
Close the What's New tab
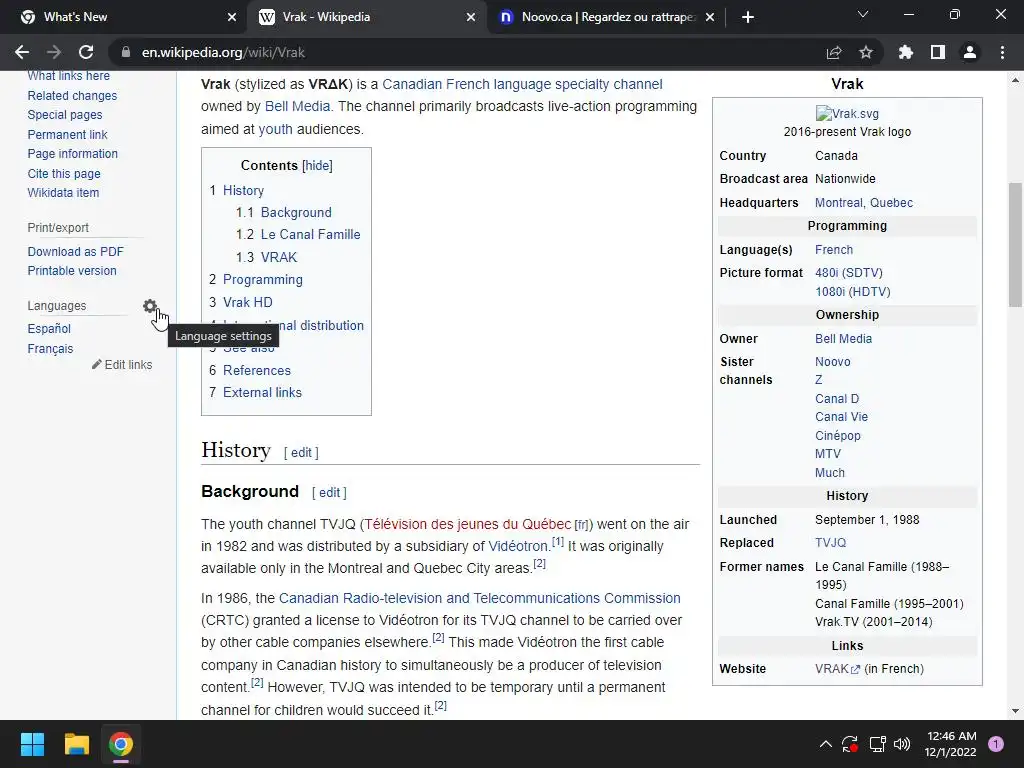click(232, 17)
